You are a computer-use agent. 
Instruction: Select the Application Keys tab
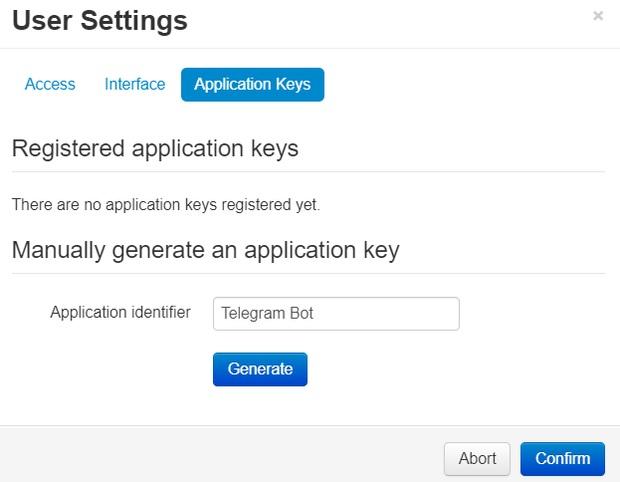tap(252, 85)
